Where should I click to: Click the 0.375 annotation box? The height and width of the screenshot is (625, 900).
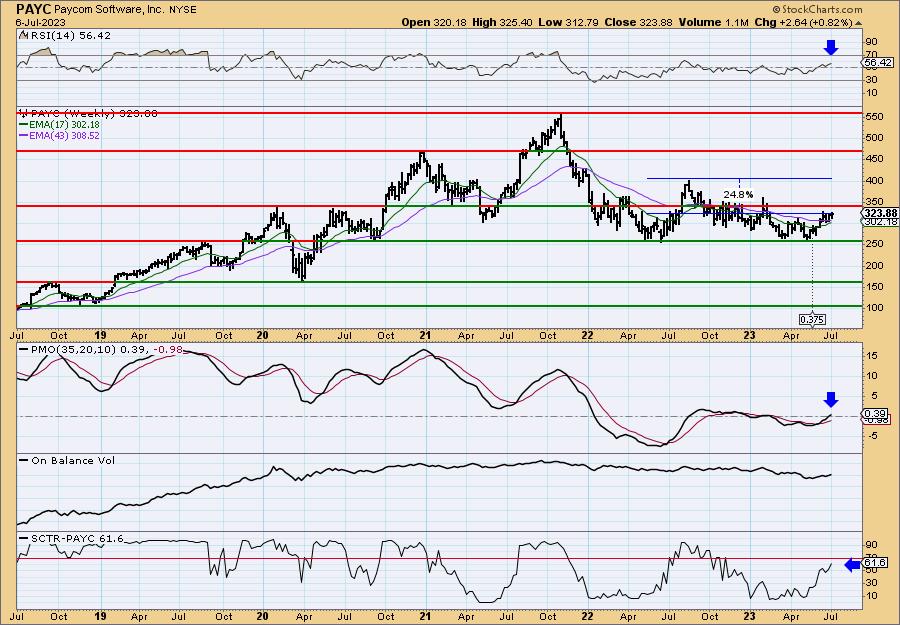pos(813,319)
